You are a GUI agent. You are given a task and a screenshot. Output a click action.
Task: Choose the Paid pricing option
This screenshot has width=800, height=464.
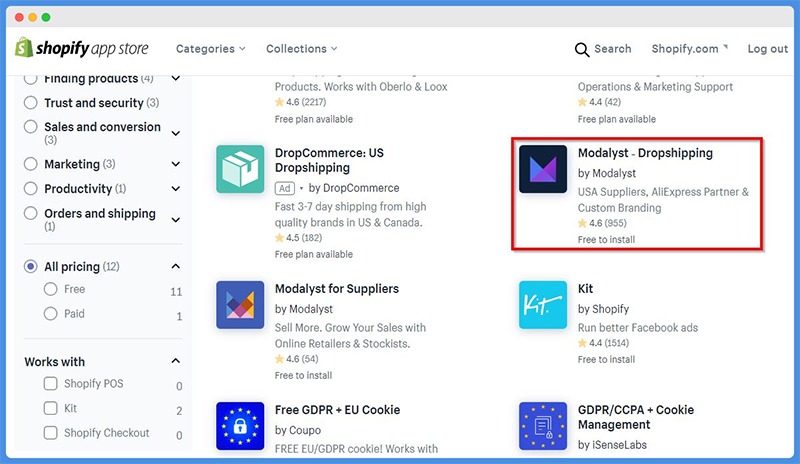click(51, 313)
